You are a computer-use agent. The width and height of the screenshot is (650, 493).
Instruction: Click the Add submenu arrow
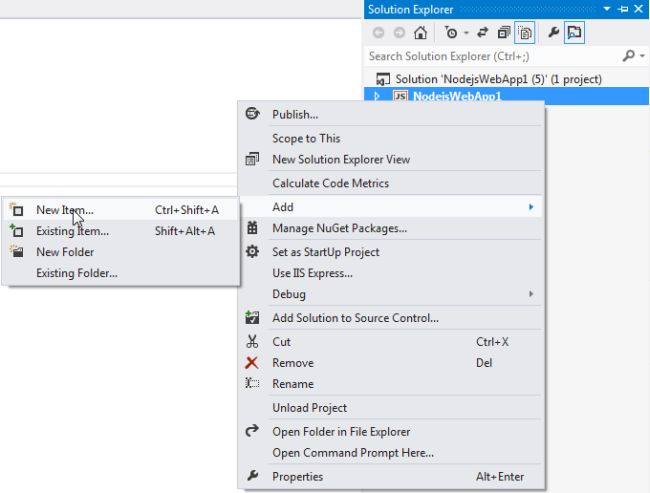[531, 206]
